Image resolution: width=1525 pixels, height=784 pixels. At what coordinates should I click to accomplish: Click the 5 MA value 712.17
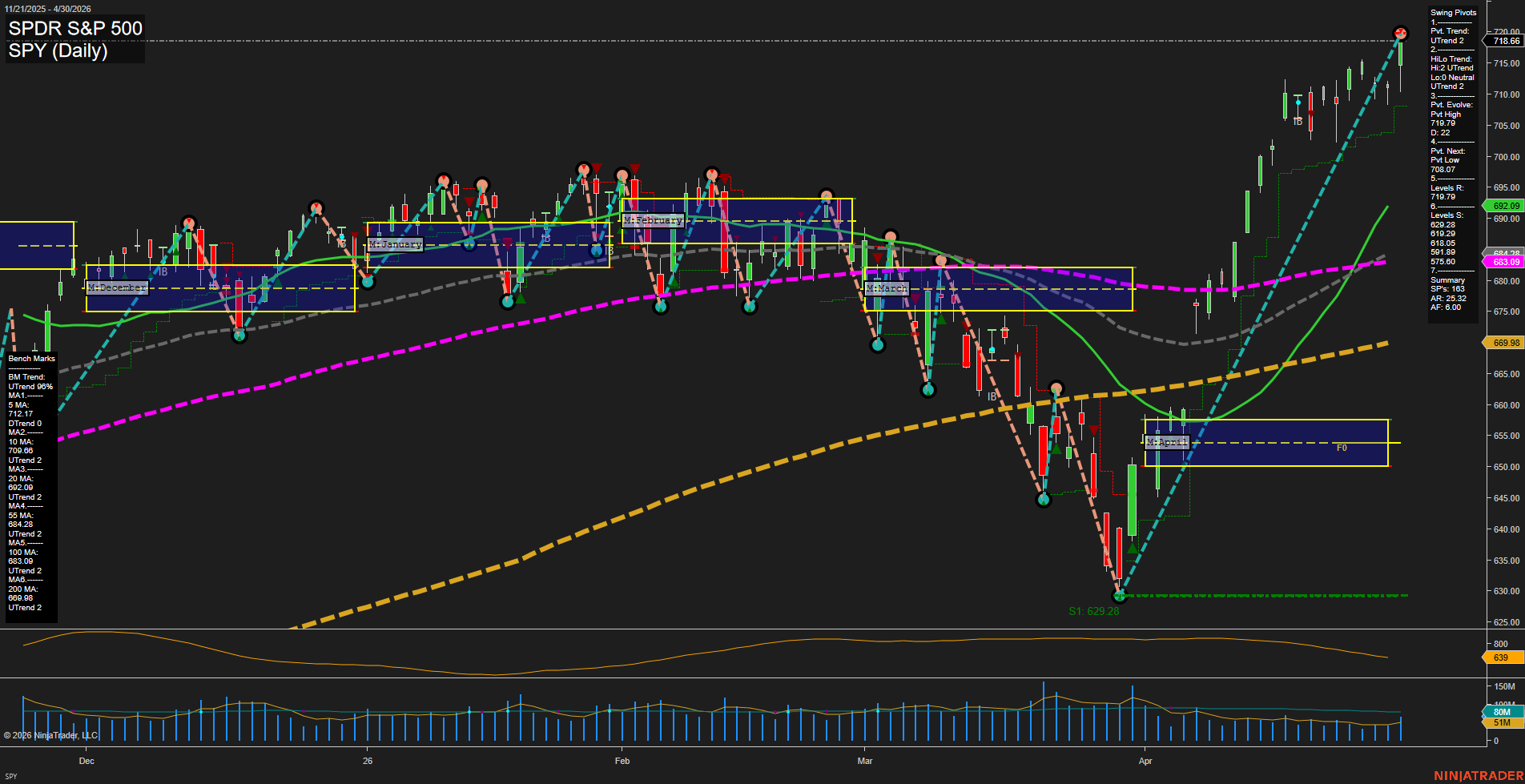21,414
